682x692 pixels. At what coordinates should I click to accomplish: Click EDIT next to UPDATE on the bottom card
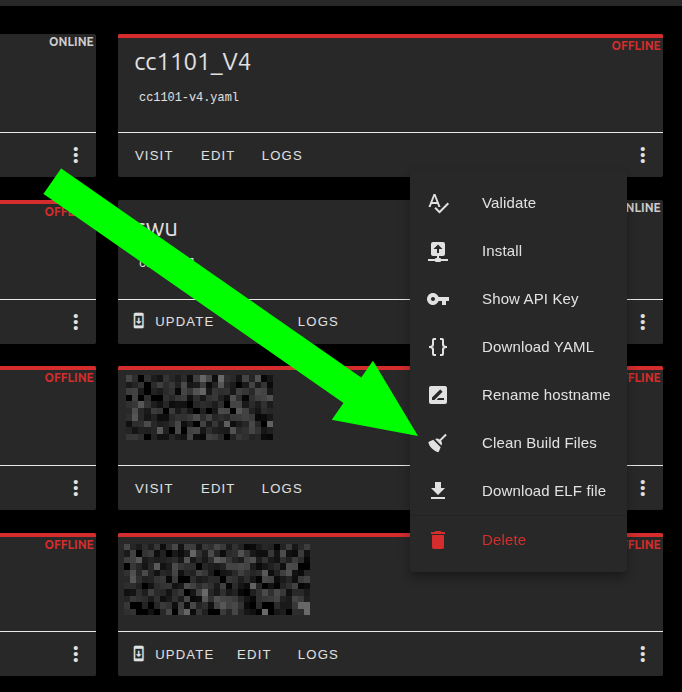tap(254, 654)
